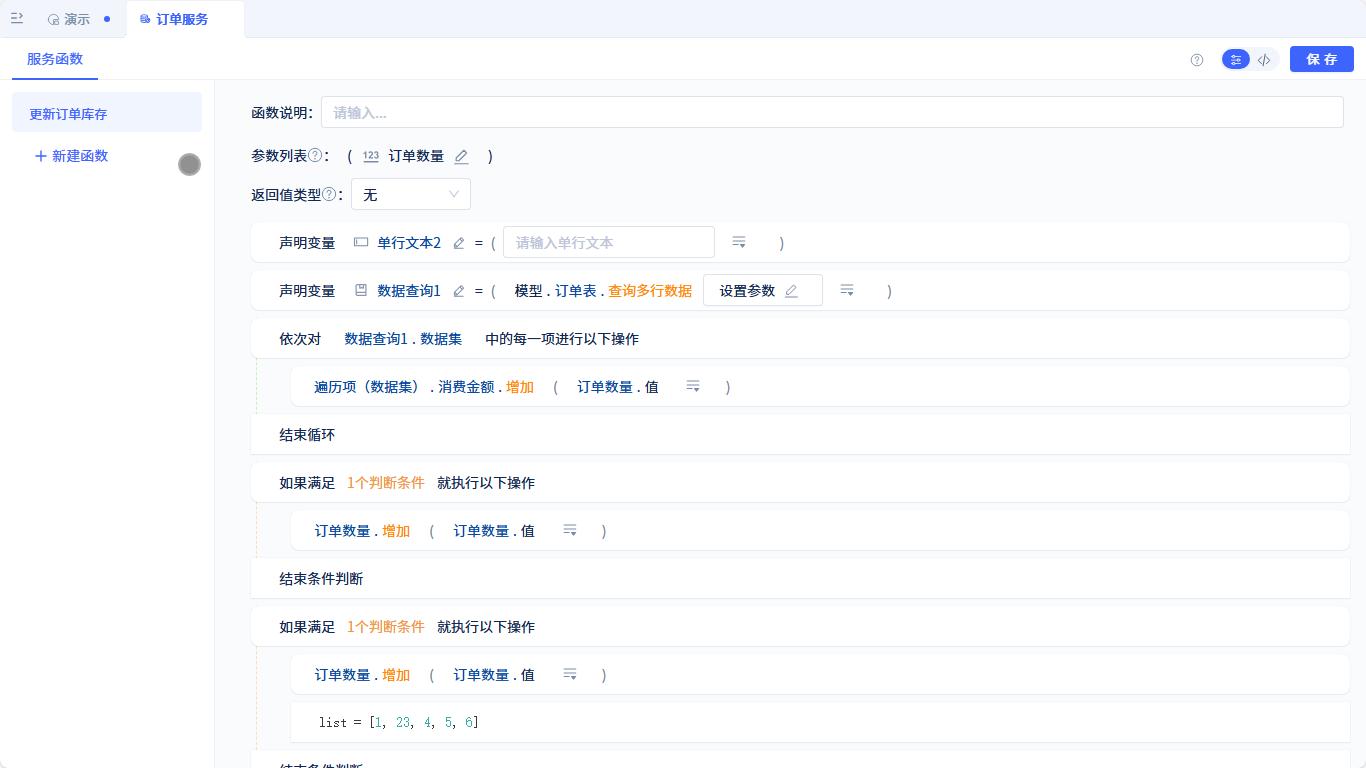
Task: Click the 1个判断条件 condition text
Action: pos(385,482)
